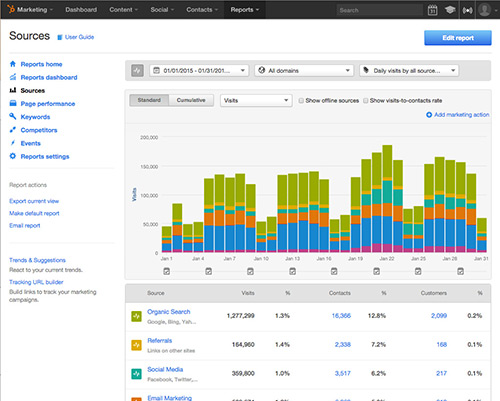The width and height of the screenshot is (500, 401).
Task: Expand the Contacts menu
Action: click(202, 10)
